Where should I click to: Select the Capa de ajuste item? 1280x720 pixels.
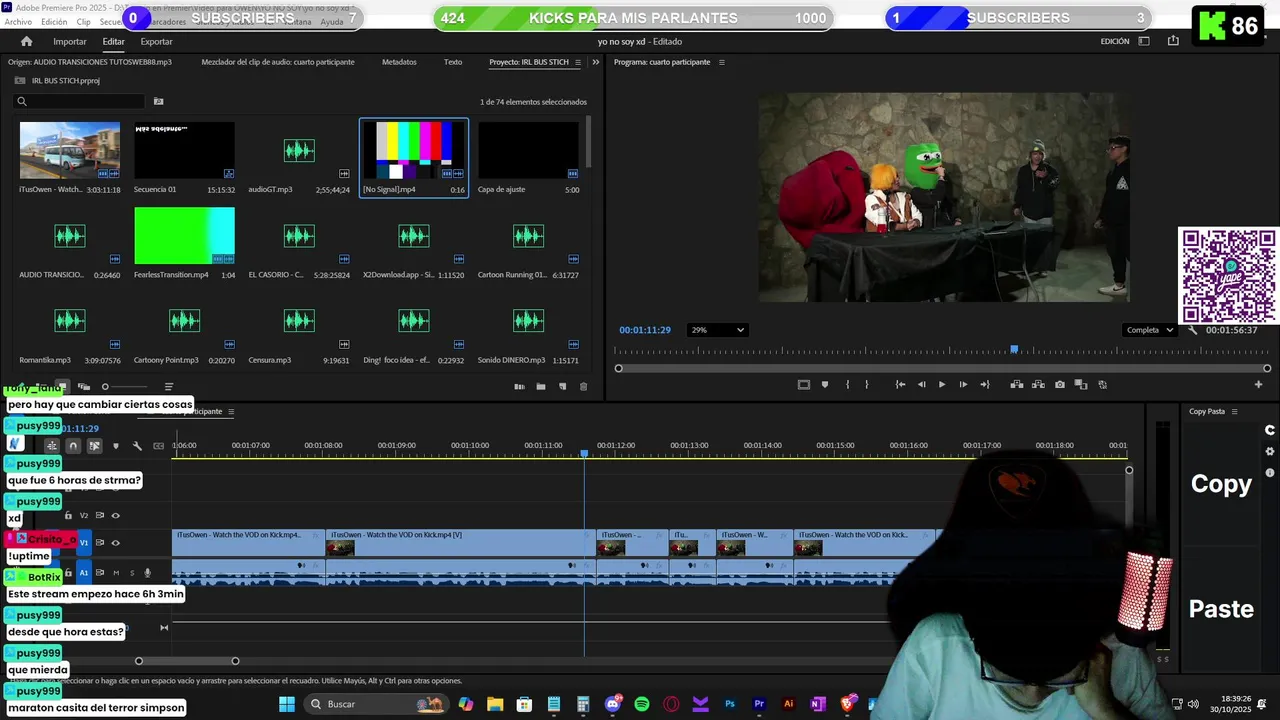[x=528, y=151]
